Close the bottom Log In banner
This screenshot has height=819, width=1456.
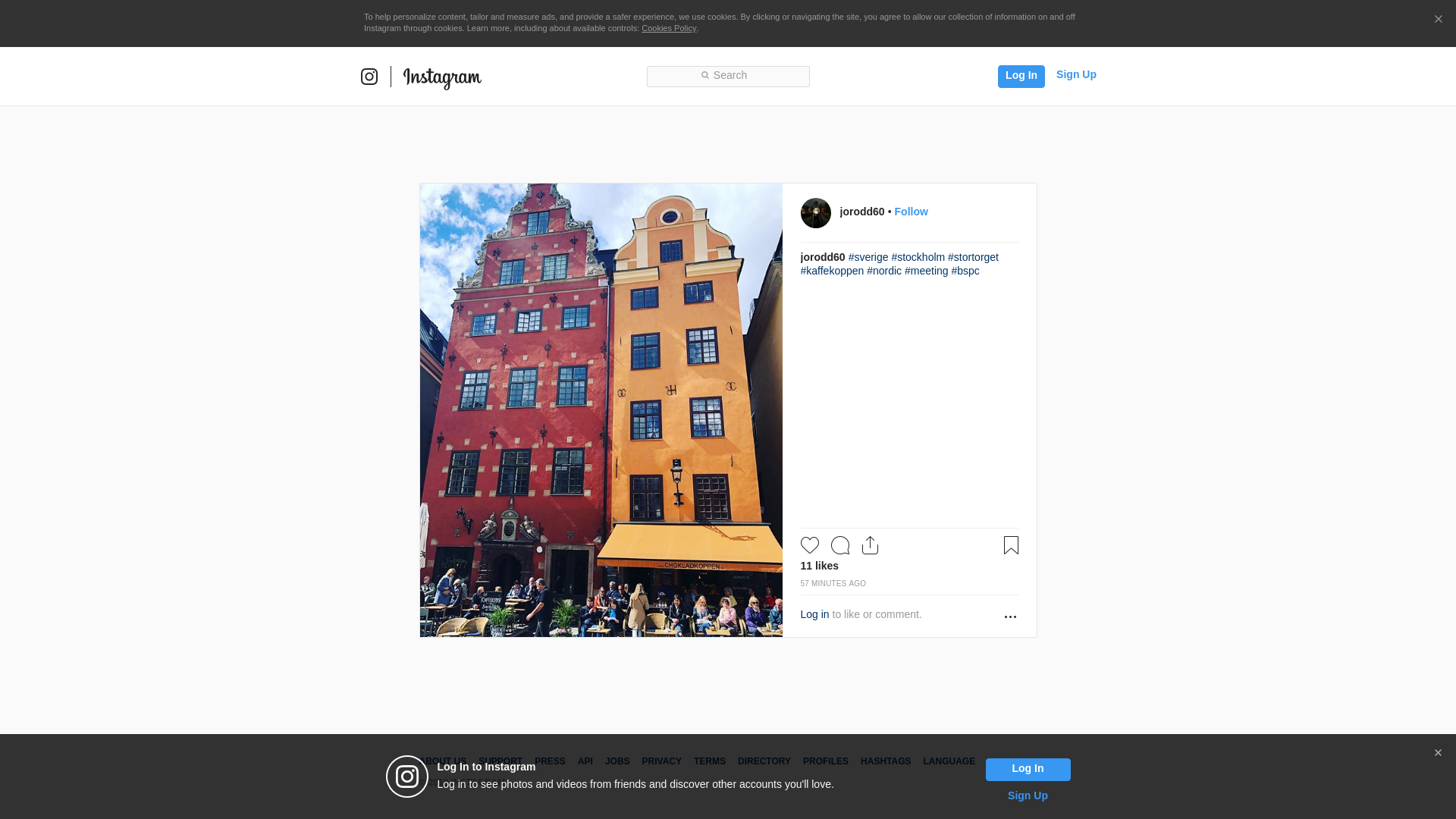pos(1438,753)
